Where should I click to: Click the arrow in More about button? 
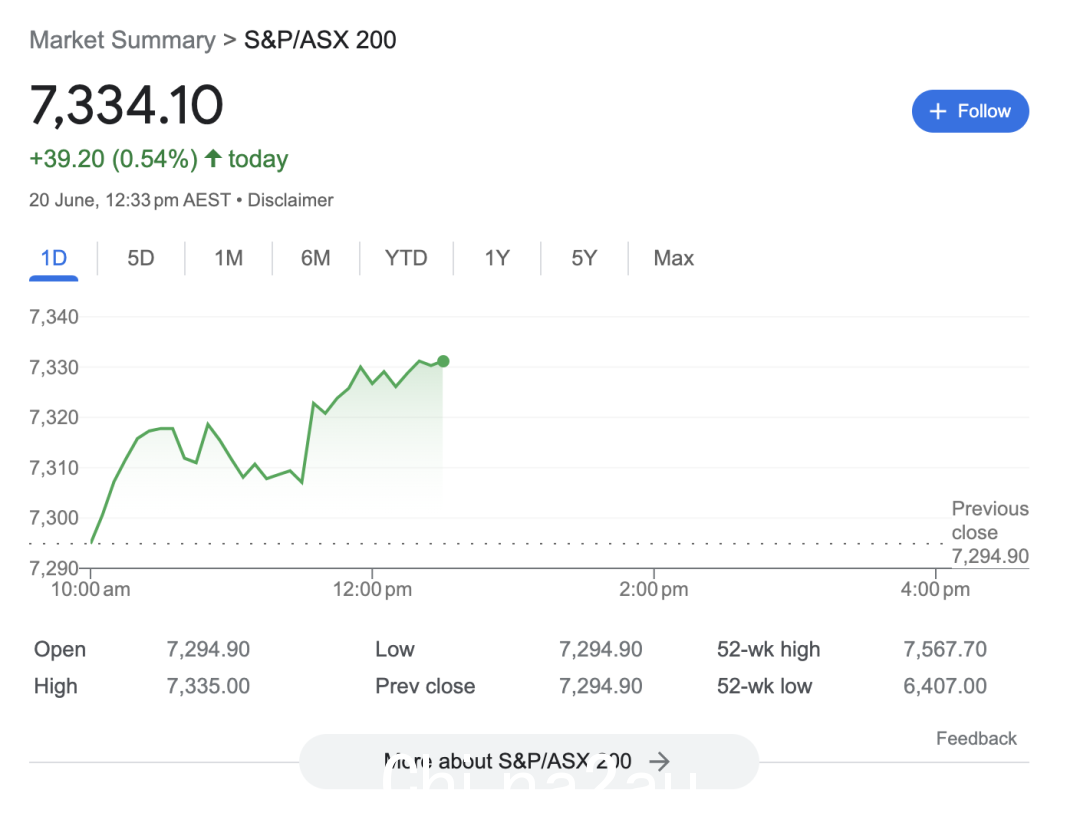click(x=659, y=761)
